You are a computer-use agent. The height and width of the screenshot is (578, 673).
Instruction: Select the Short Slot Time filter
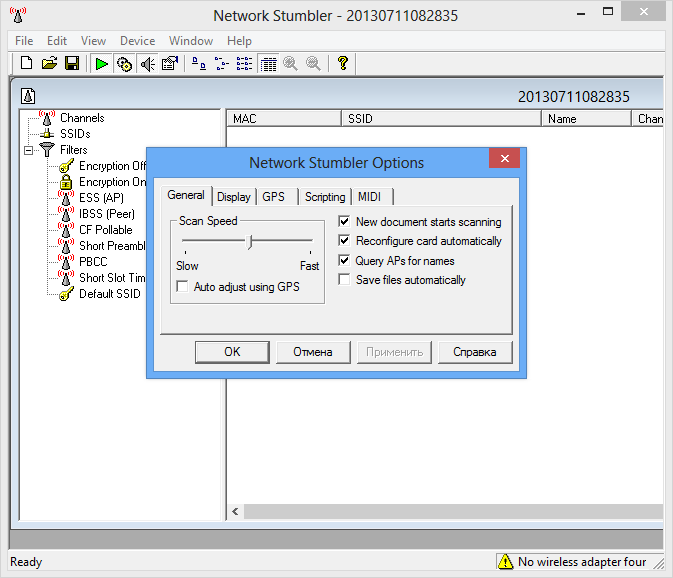112,278
